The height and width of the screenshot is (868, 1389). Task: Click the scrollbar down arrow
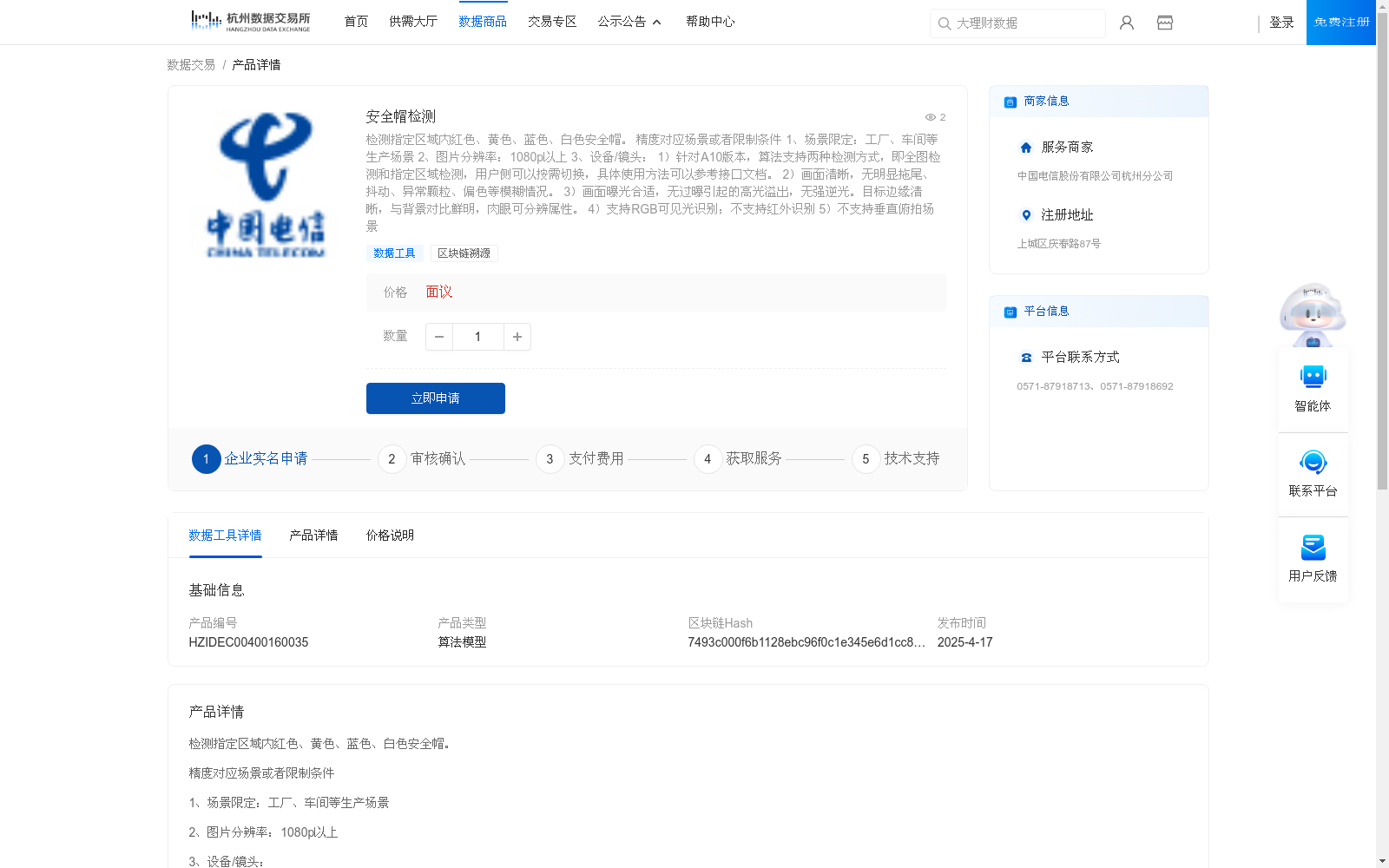click(1382, 861)
